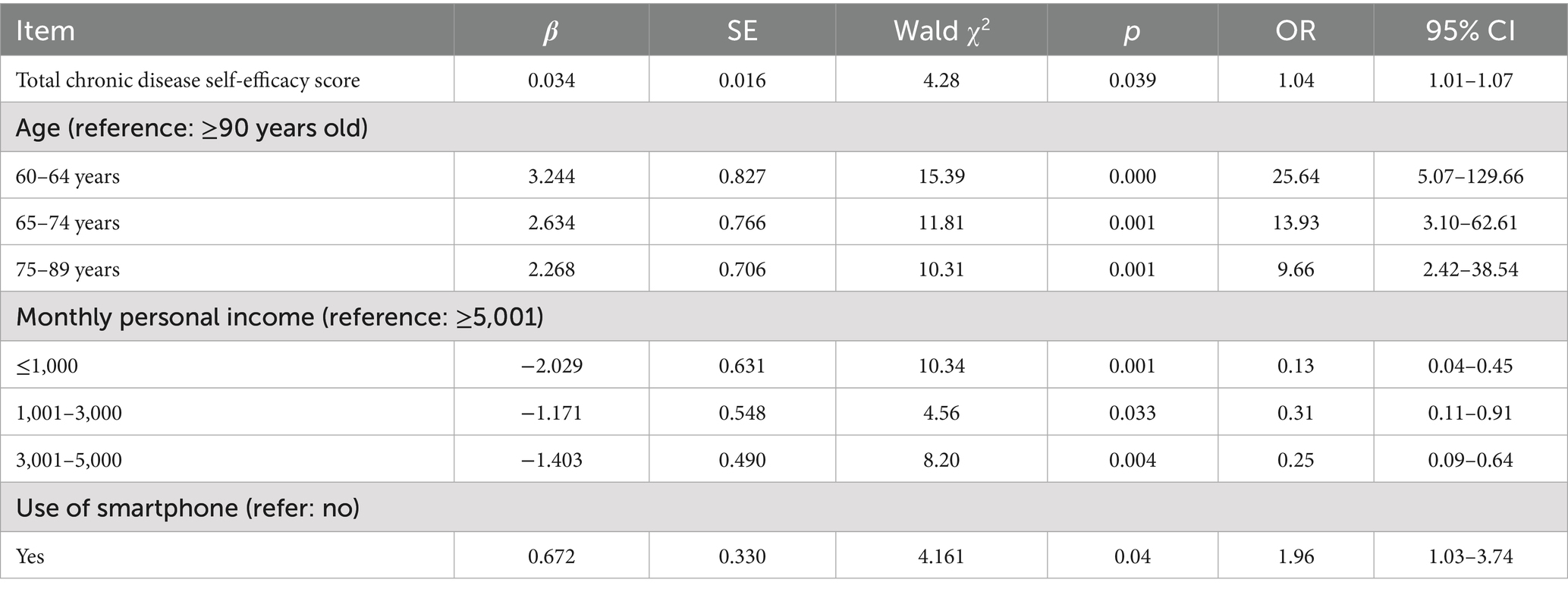The width and height of the screenshot is (1568, 592).
Task: Select the 60–64 years row label
Action: pos(68,177)
